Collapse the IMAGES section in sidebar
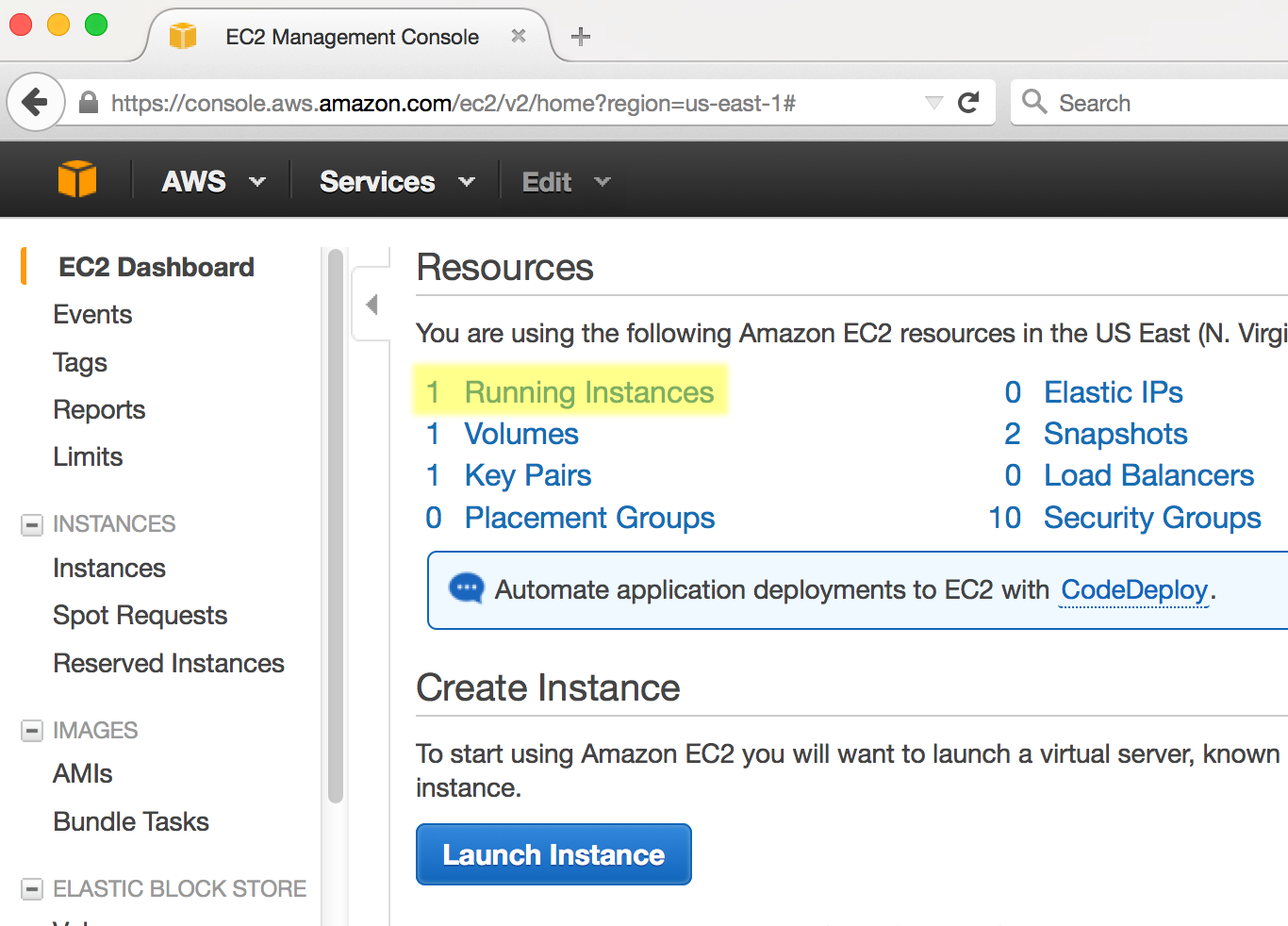Viewport: 1288px width, 926px height. [x=32, y=731]
